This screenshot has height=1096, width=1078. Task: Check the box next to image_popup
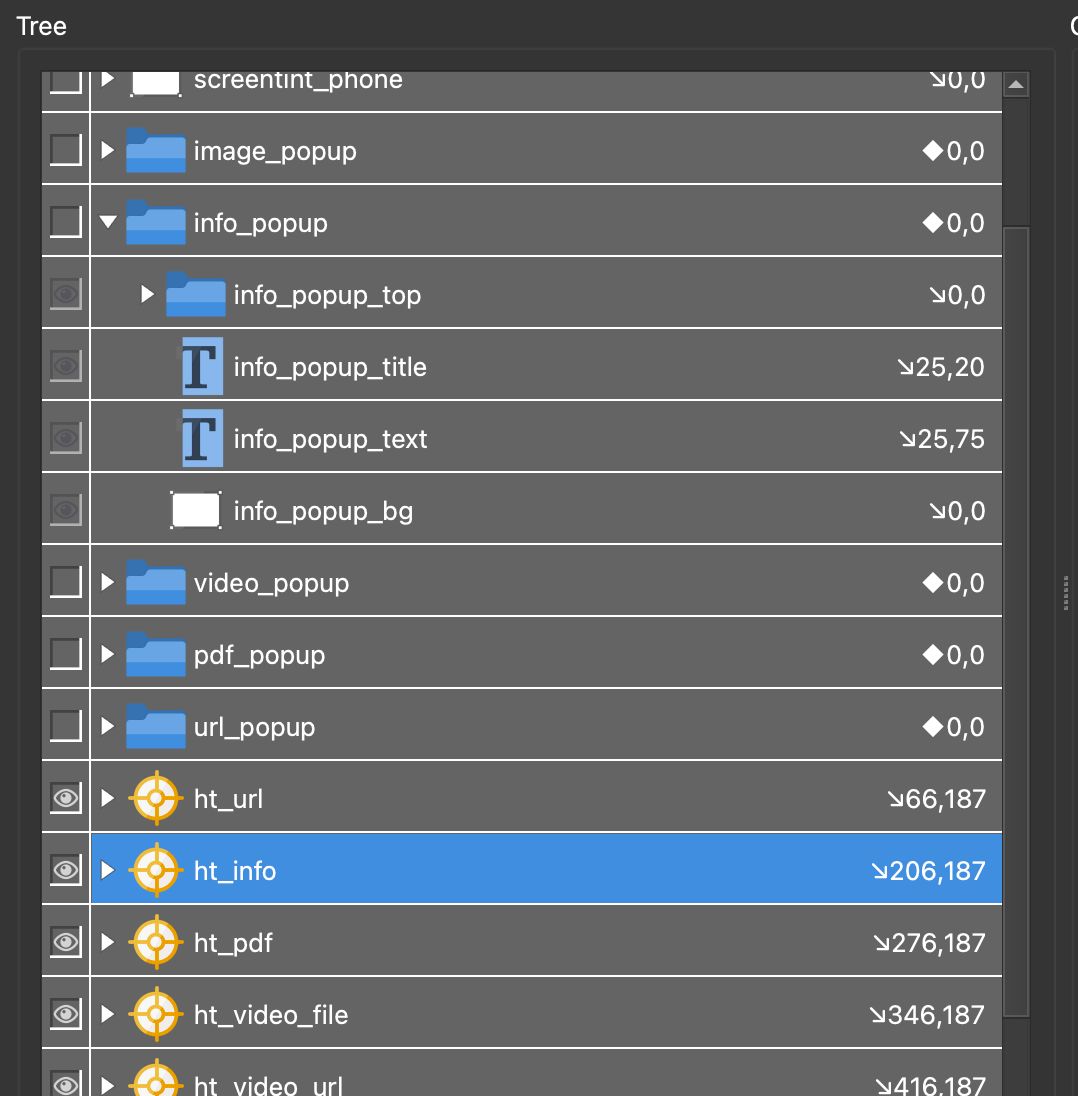pyautogui.click(x=64, y=149)
